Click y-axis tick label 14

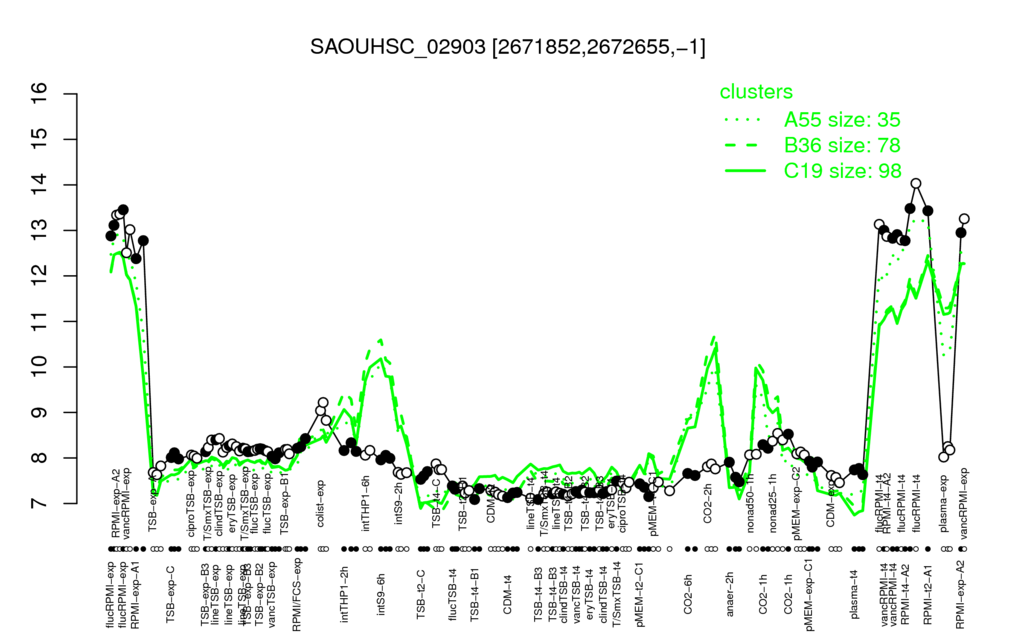coord(40,185)
